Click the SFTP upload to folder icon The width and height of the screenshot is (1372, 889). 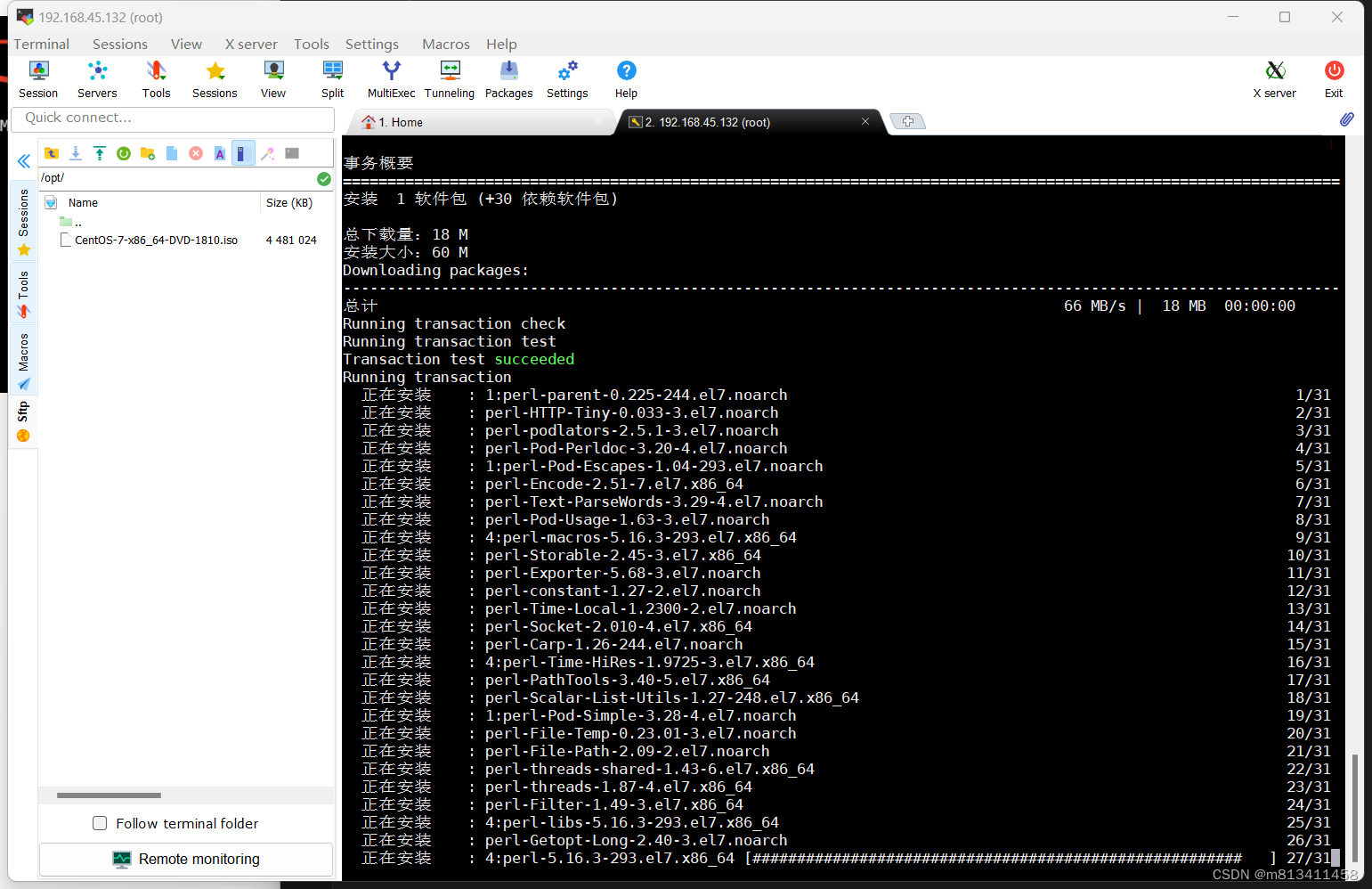[100, 153]
